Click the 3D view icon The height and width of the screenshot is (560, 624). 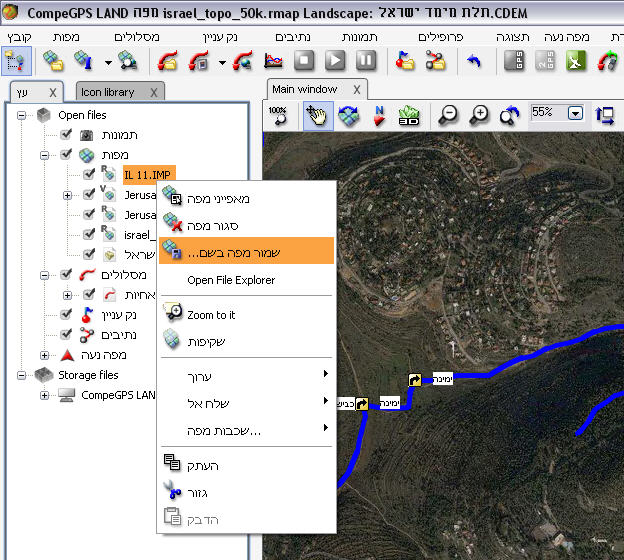click(408, 114)
